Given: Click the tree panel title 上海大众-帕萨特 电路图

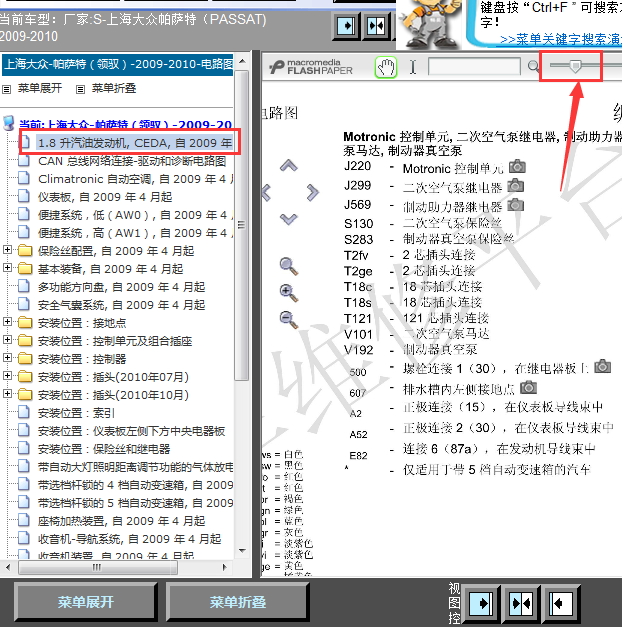Looking at the screenshot, I should [x=118, y=64].
